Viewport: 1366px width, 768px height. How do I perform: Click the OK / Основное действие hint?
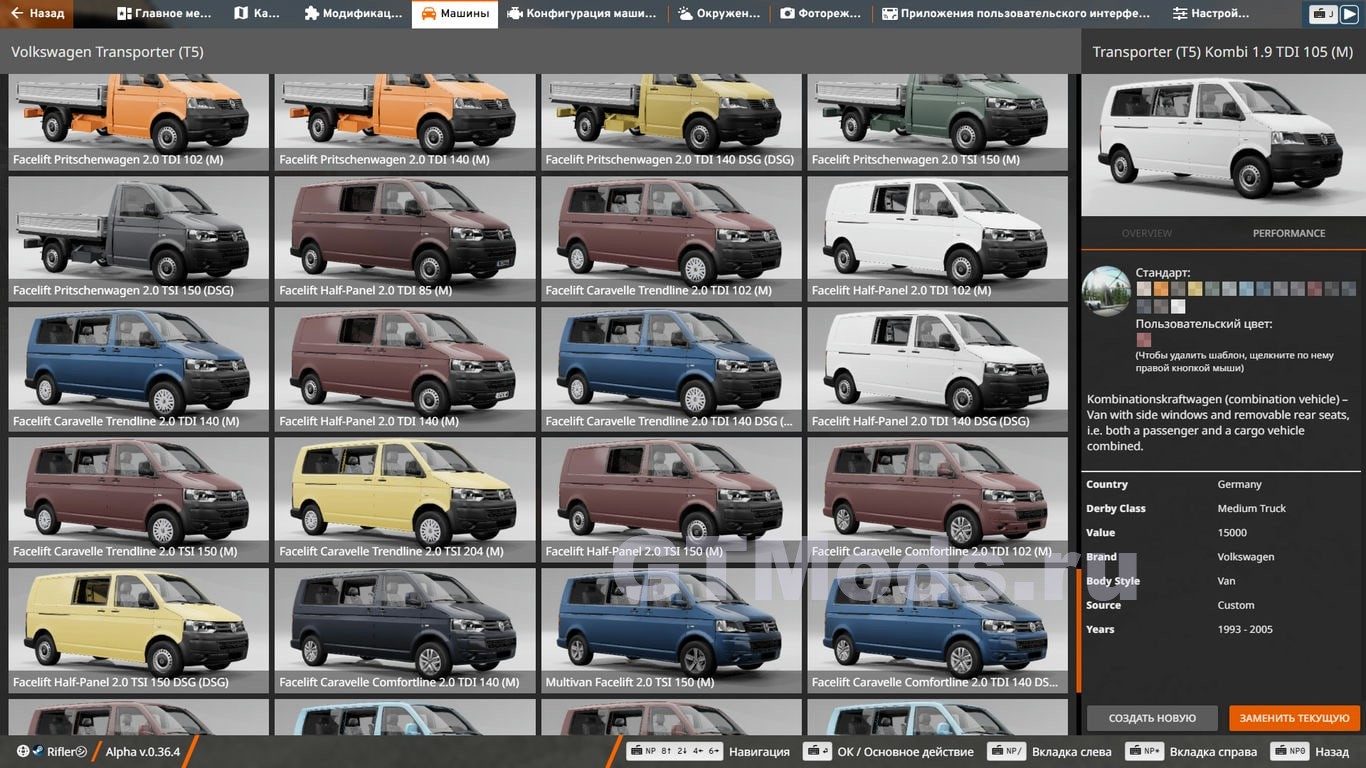[889, 752]
